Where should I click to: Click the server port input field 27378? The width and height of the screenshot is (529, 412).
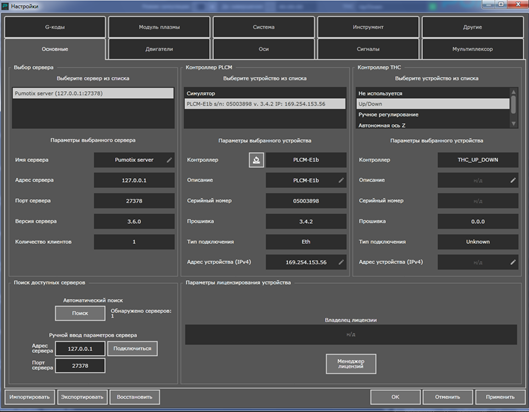click(80, 366)
